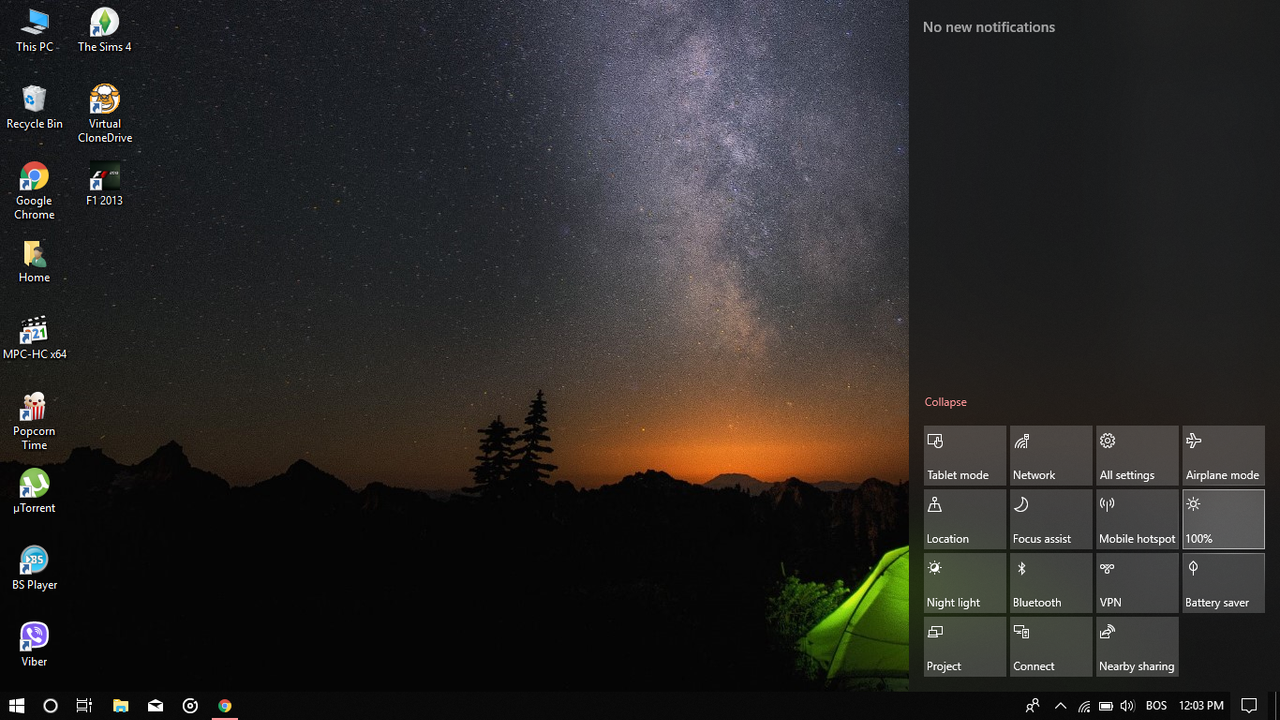Select the Viber desktop icon

(x=34, y=645)
